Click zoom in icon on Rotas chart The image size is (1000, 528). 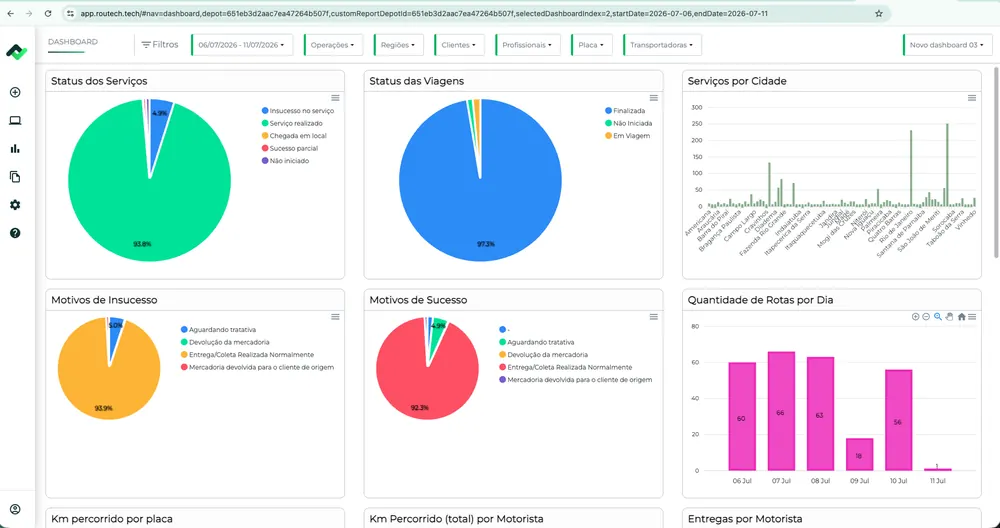(x=916, y=317)
